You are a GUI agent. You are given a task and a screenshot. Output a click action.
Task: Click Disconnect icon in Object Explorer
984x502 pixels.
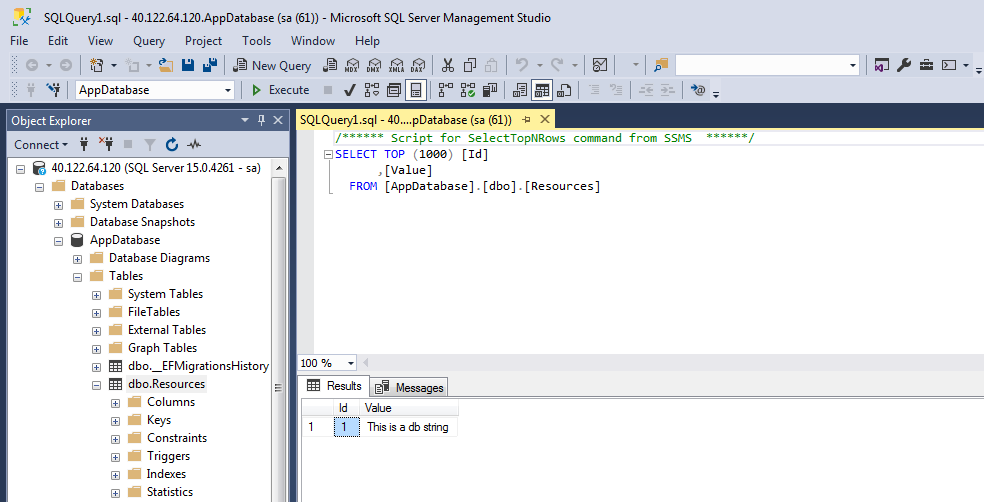tap(106, 144)
